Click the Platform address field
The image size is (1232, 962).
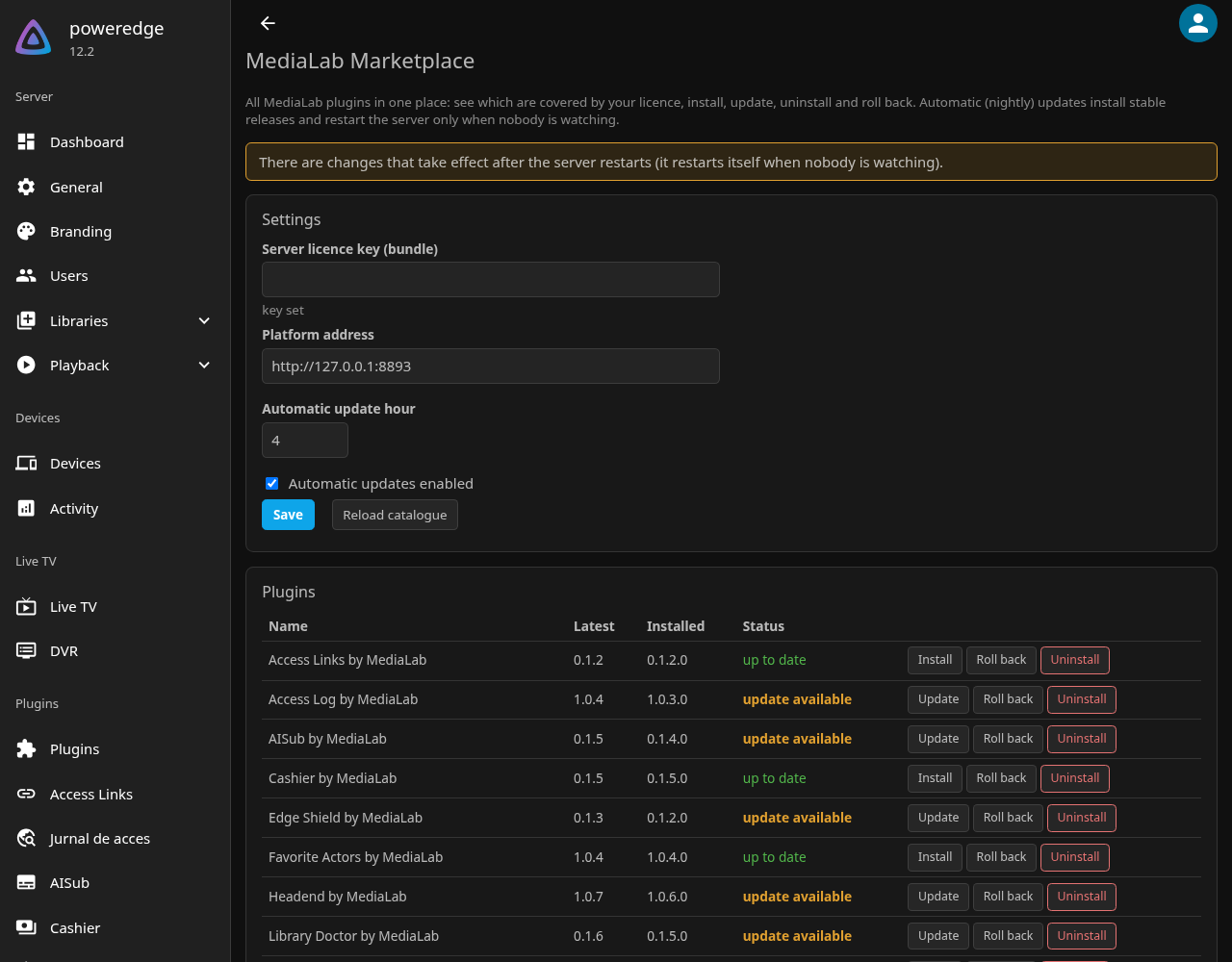491,366
